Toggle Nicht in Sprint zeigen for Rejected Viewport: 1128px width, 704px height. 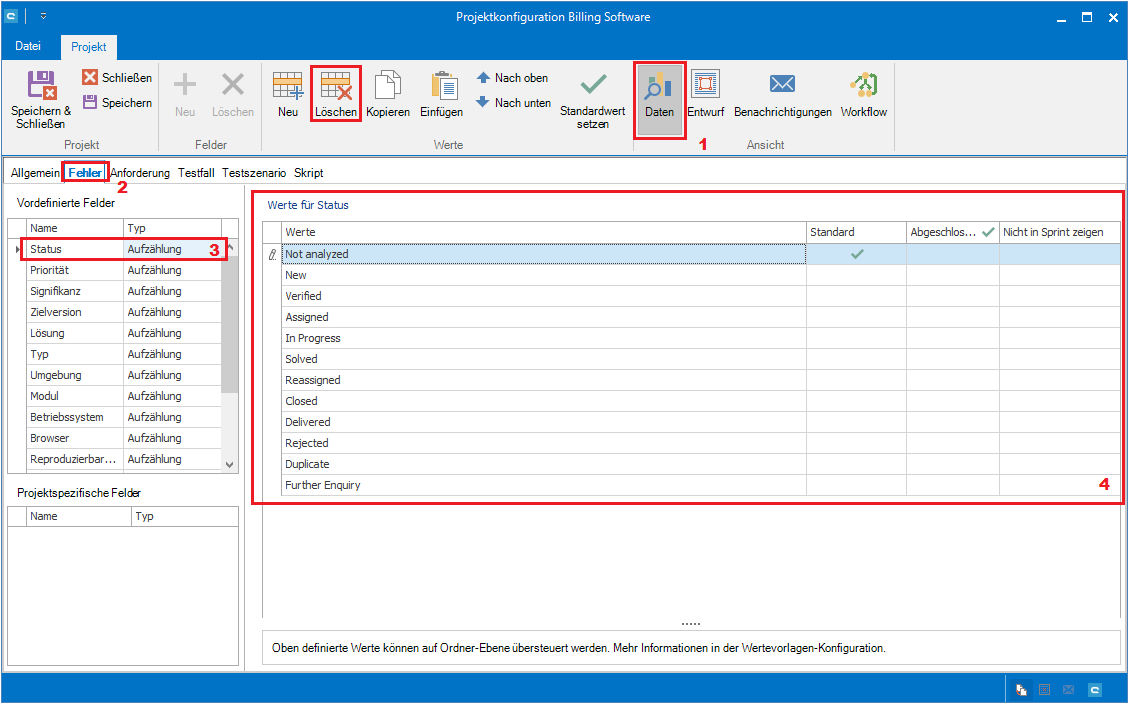(1059, 443)
